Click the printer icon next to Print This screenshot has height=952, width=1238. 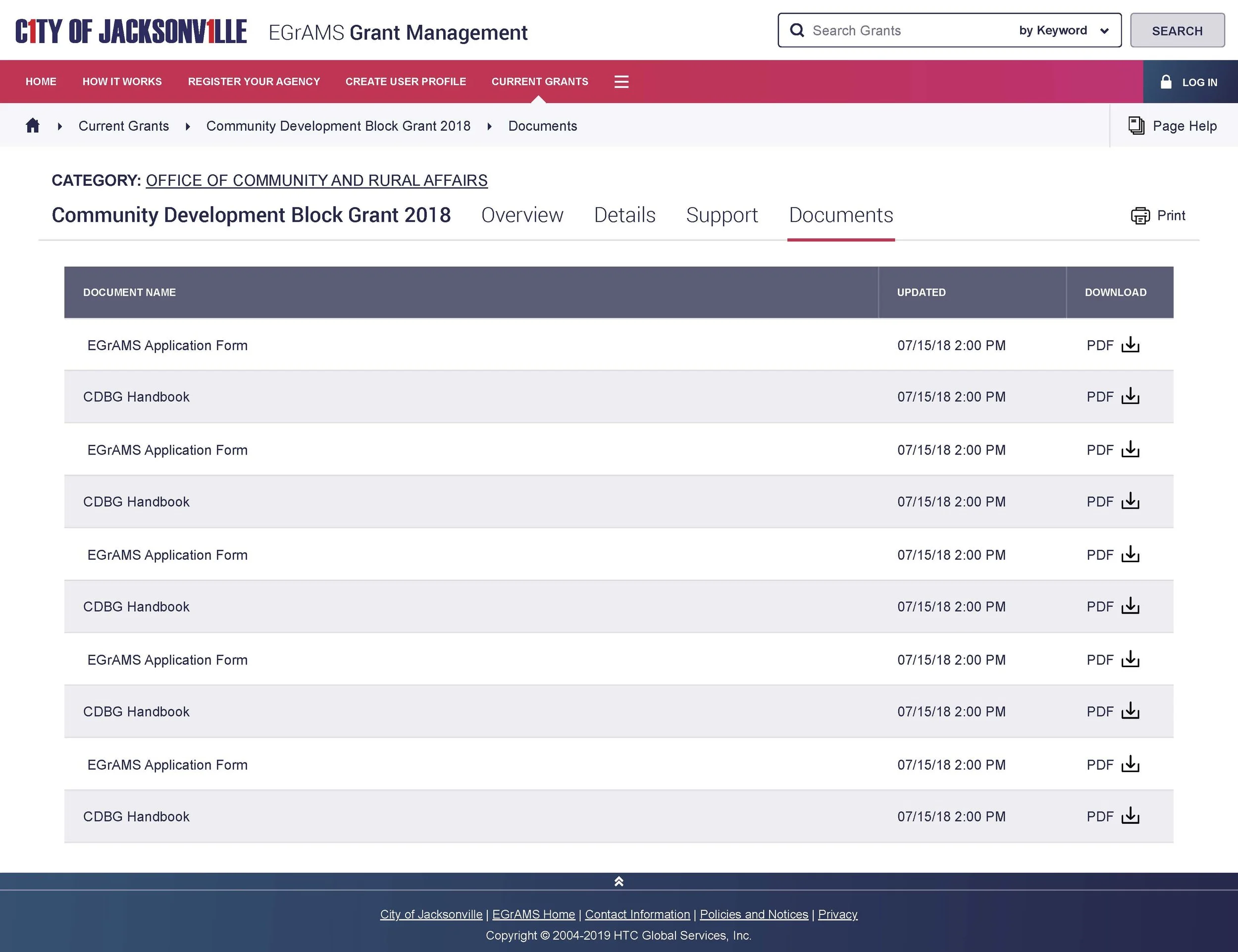coord(1140,216)
